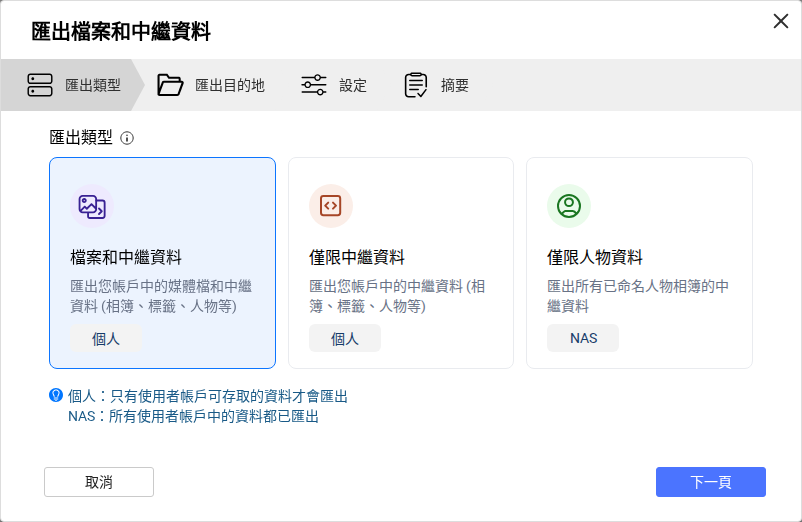Screen dimensions: 802x522
Task: Click the 僅限中繼資料 card description text
Action: coord(397,296)
